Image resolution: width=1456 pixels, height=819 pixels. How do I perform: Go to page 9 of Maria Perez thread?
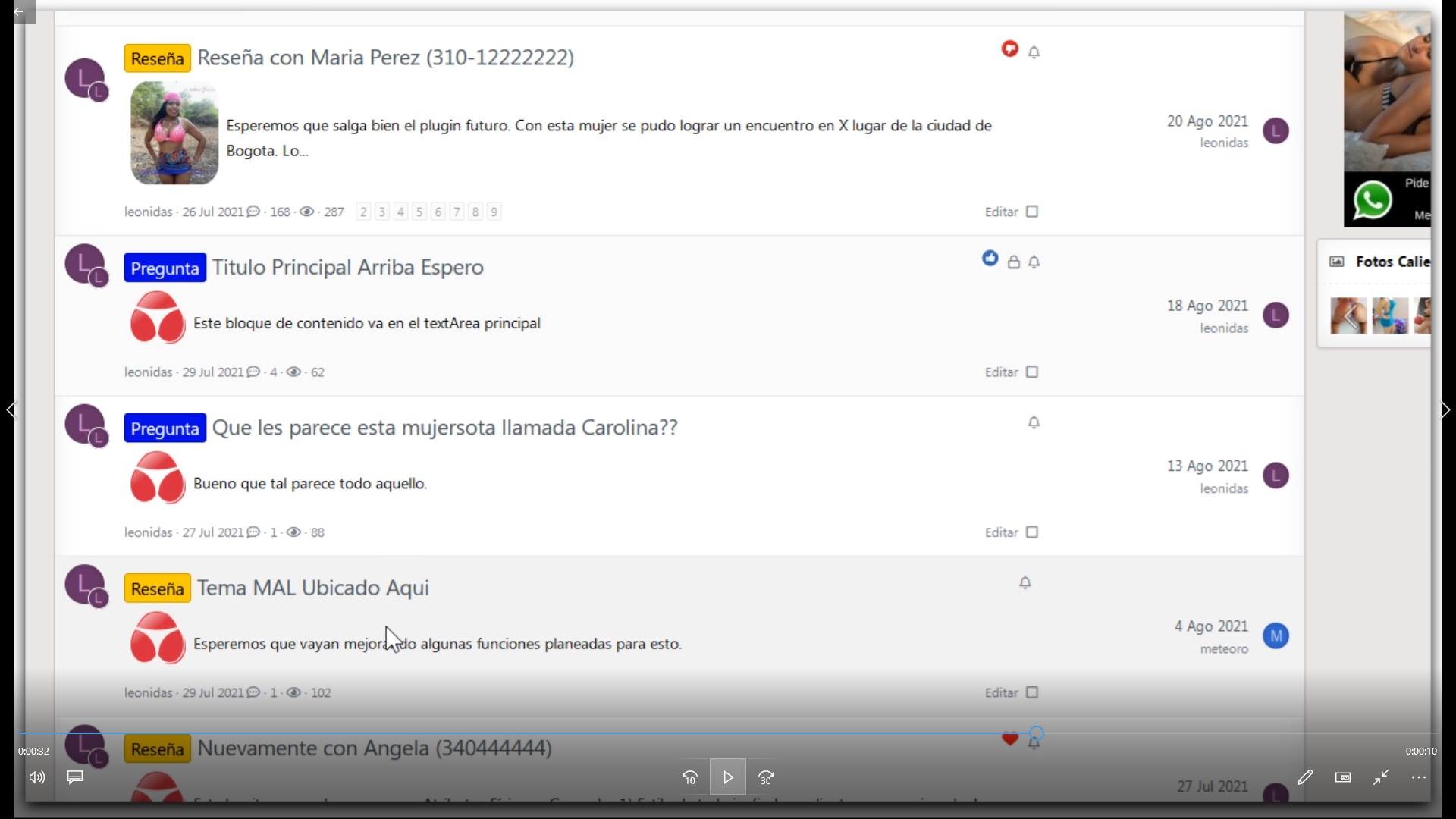click(494, 212)
